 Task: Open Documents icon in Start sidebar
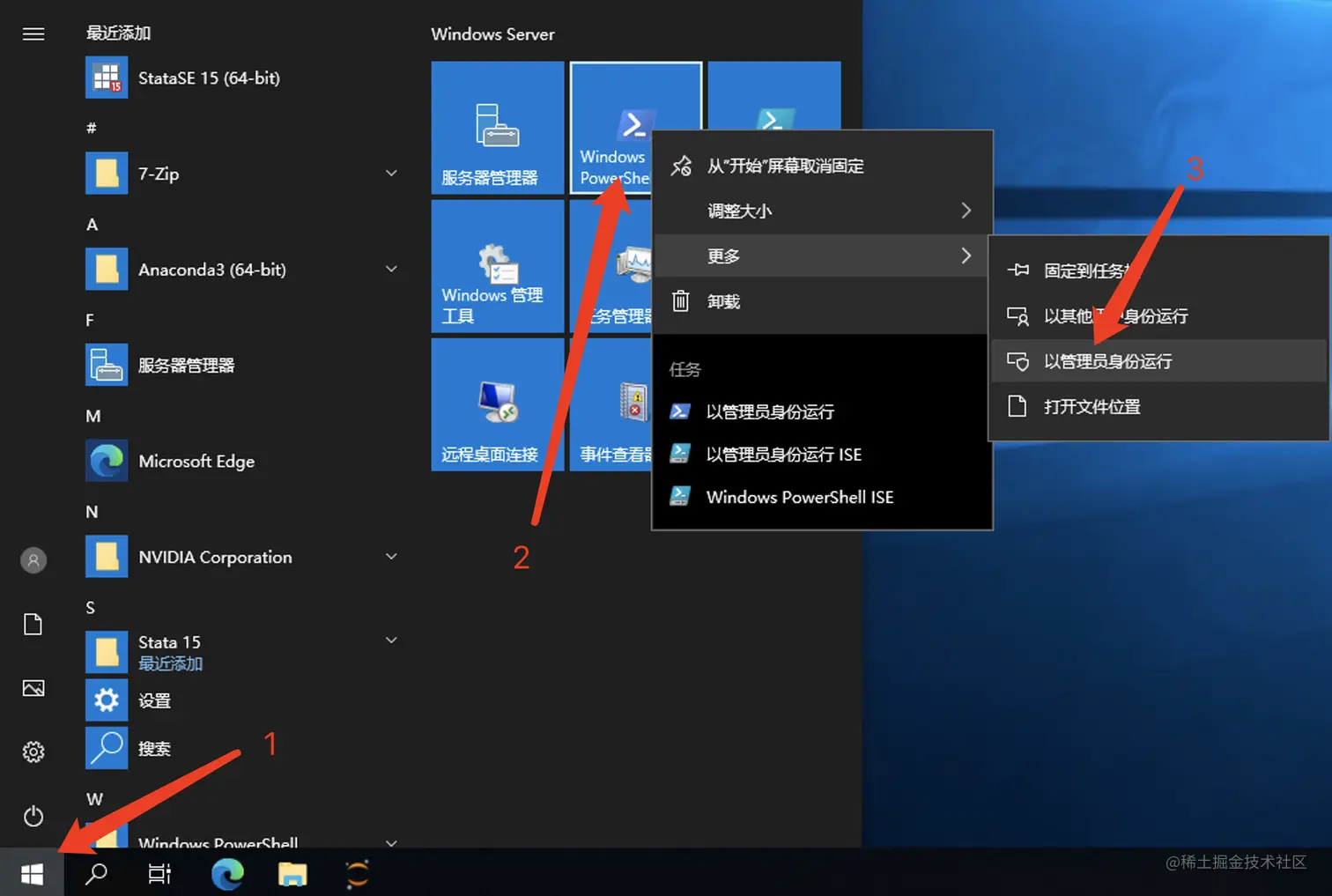click(x=33, y=624)
